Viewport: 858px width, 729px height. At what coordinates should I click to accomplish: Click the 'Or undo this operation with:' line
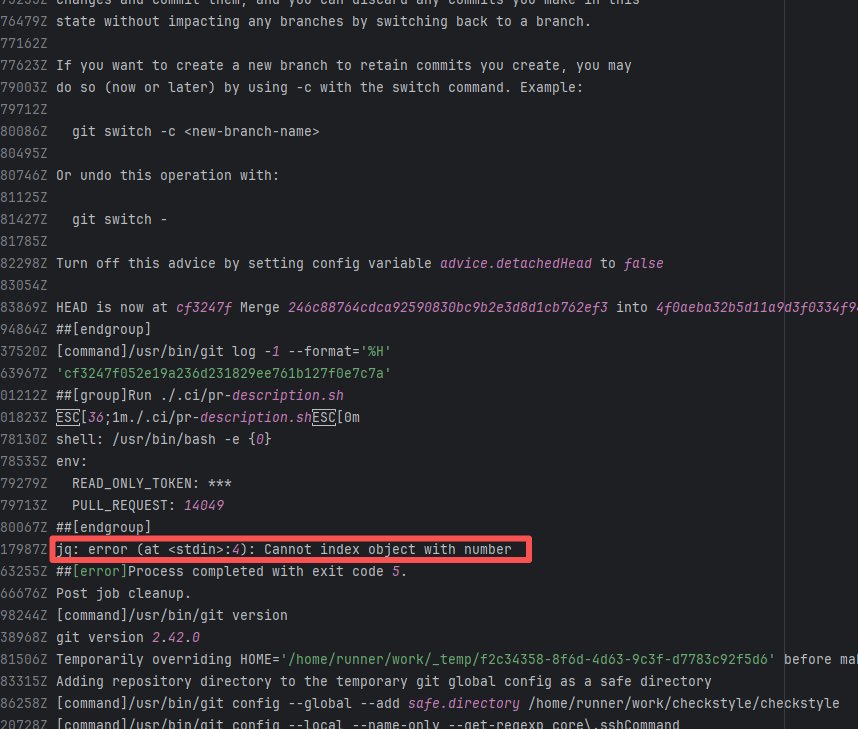167,175
